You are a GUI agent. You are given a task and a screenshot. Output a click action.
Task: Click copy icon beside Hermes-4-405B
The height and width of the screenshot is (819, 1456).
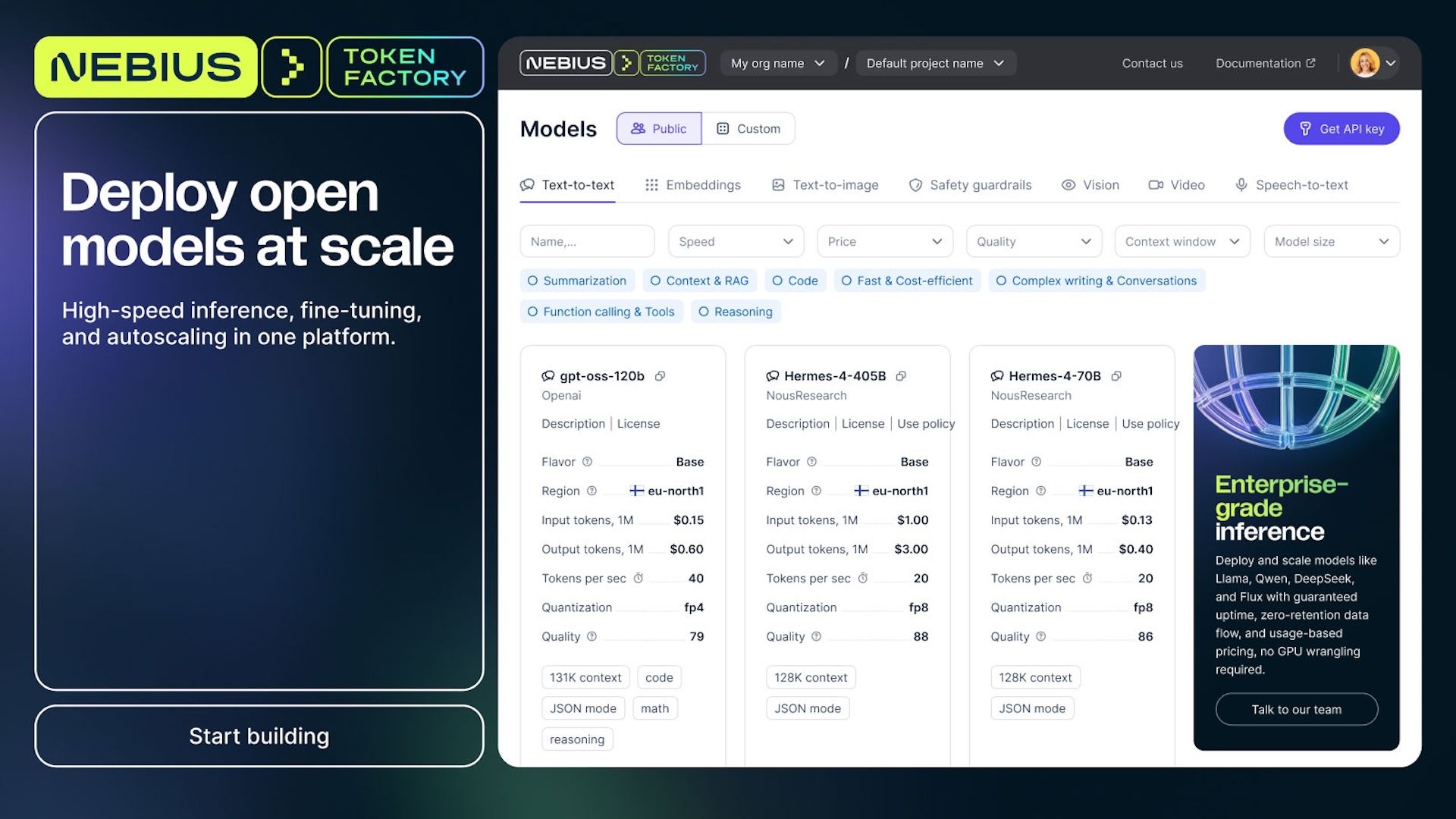901,376
